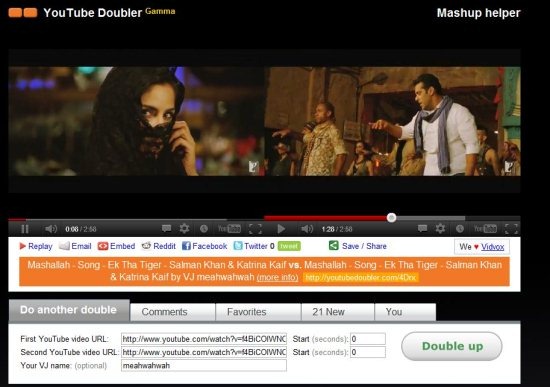
Task: Toggle captions icon on left video
Action: [x=167, y=229]
